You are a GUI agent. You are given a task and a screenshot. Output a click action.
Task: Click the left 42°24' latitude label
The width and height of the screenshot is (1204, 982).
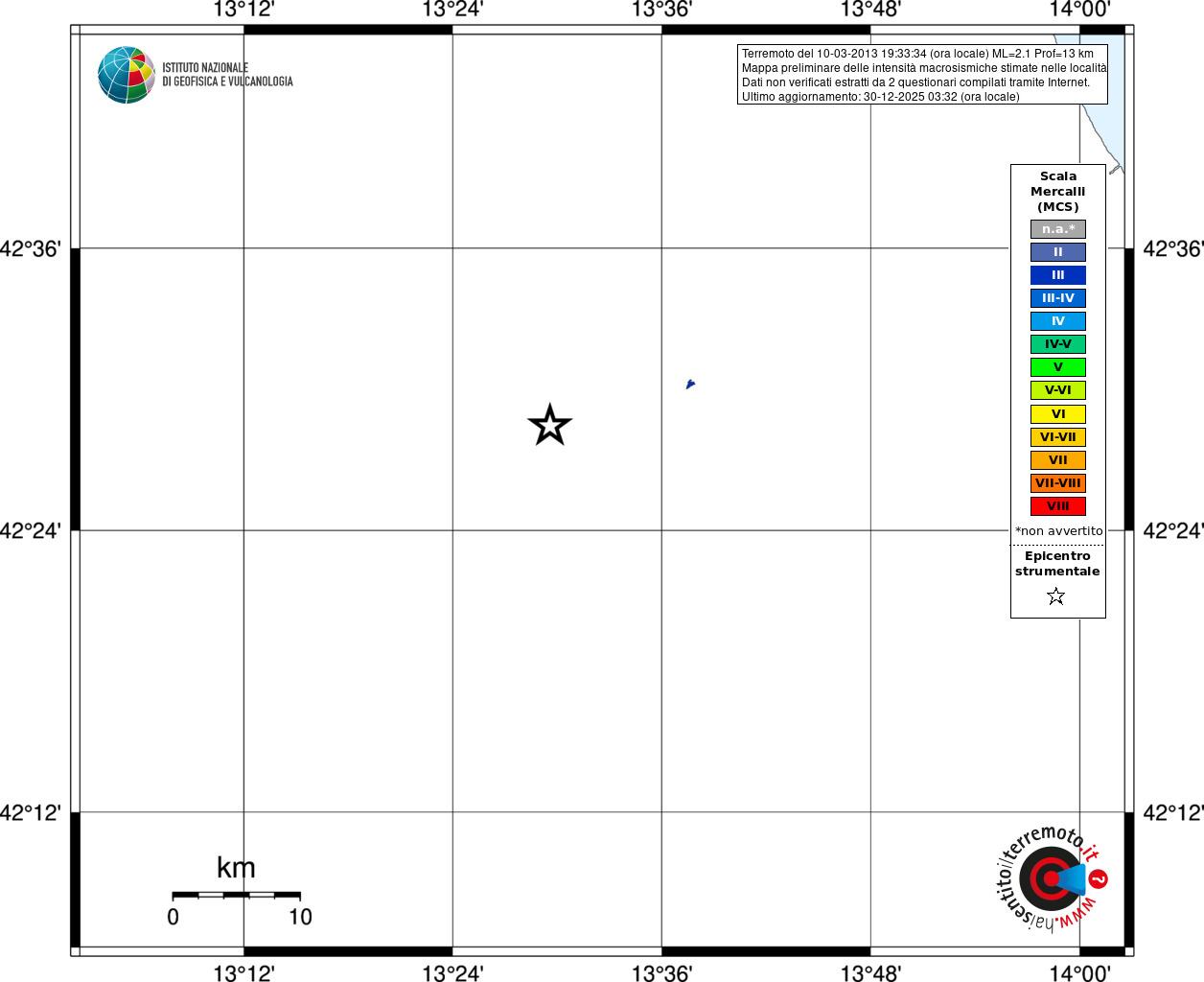(x=31, y=530)
